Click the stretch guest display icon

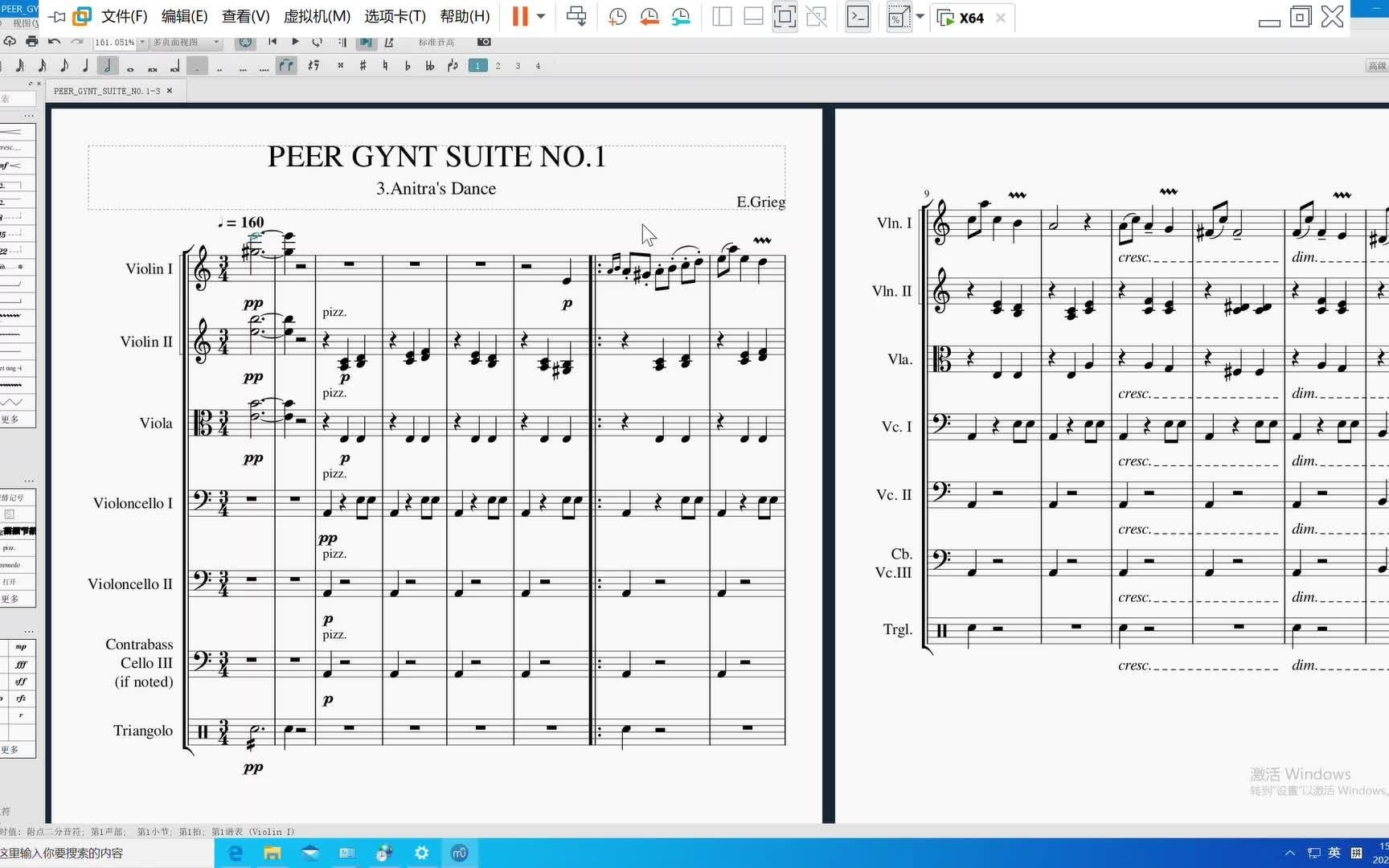898,17
